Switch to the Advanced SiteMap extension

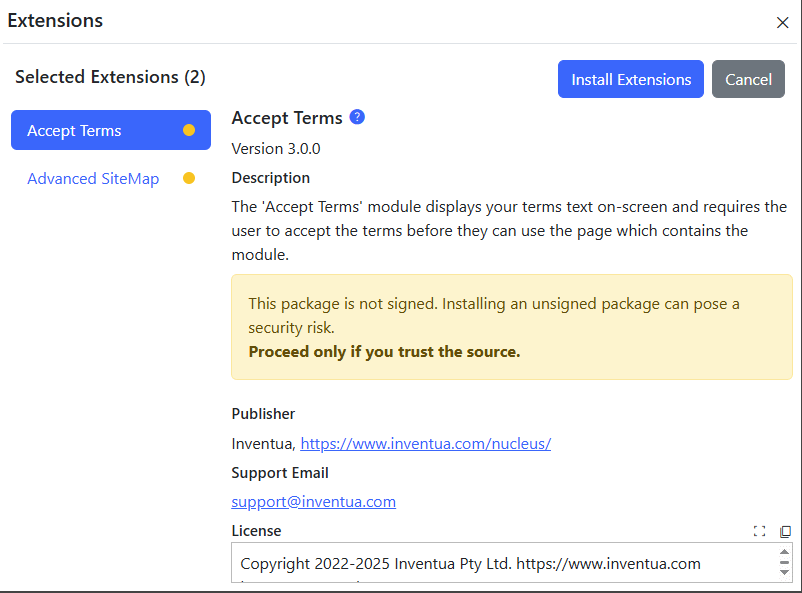[x=93, y=179]
